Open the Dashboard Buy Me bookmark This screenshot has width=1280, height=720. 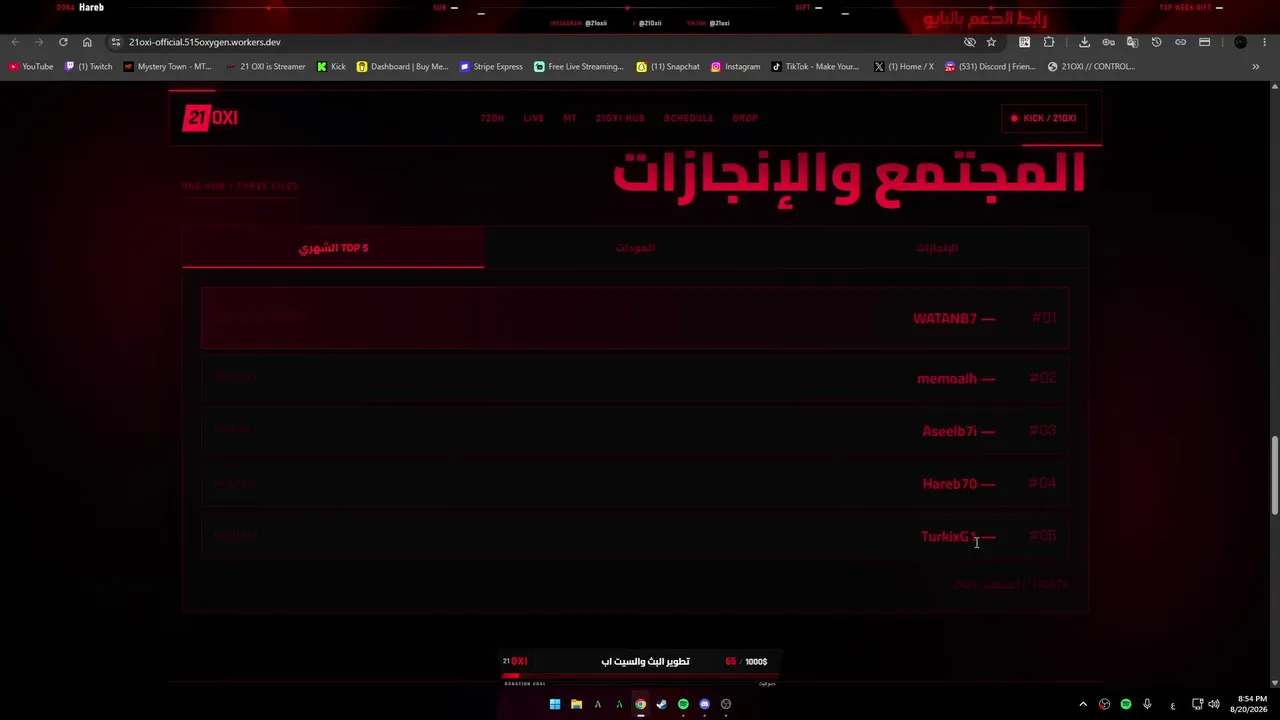click(x=402, y=66)
